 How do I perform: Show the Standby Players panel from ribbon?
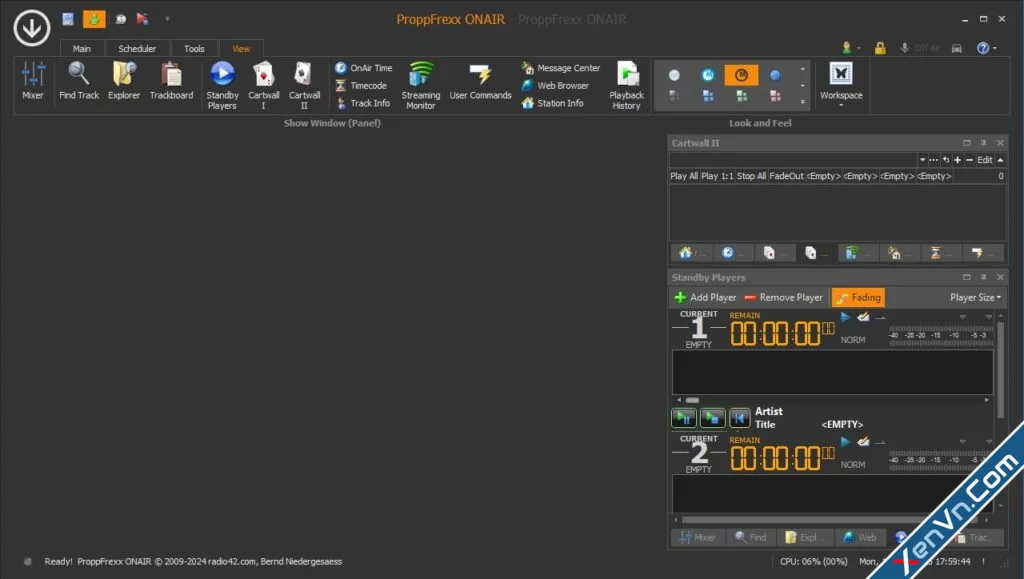pos(222,86)
